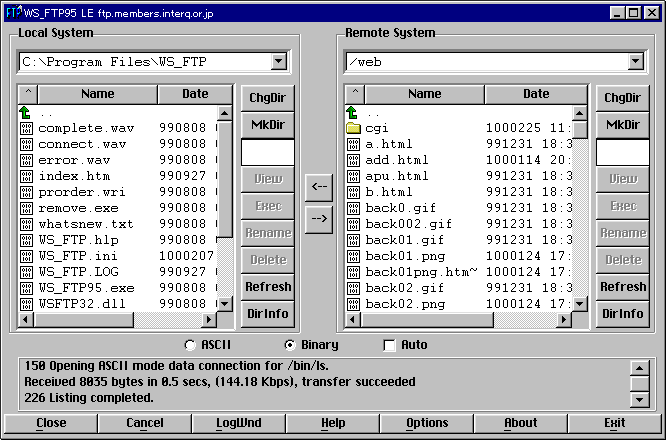The width and height of the screenshot is (666, 440).
Task: Open the About dialog
Action: [521, 423]
